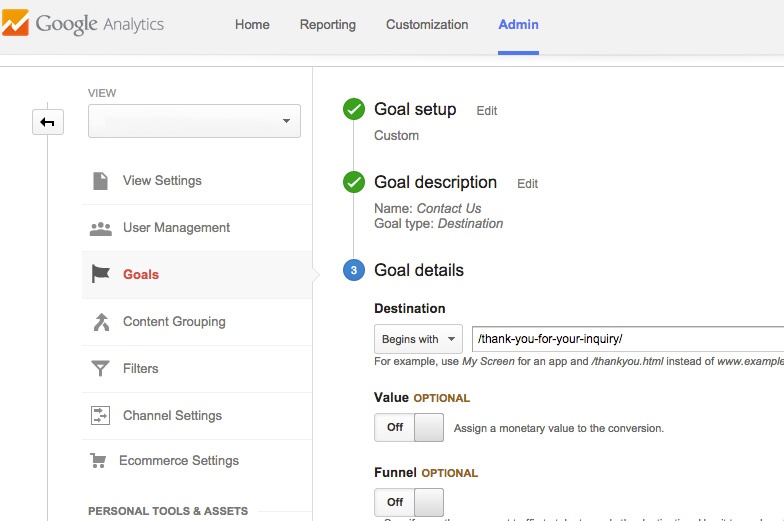784x521 pixels.
Task: Go to the Home tab
Action: coord(252,25)
